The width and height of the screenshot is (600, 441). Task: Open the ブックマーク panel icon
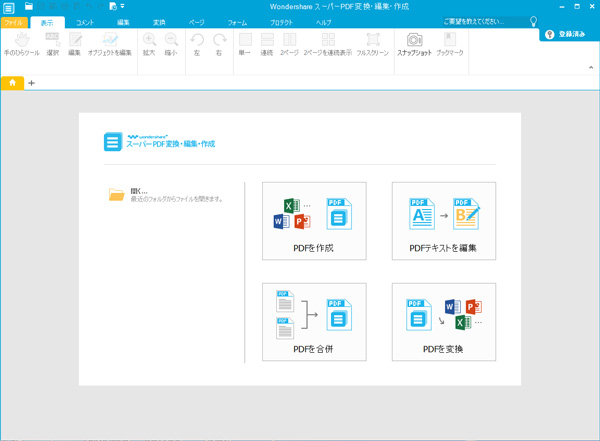pos(450,45)
